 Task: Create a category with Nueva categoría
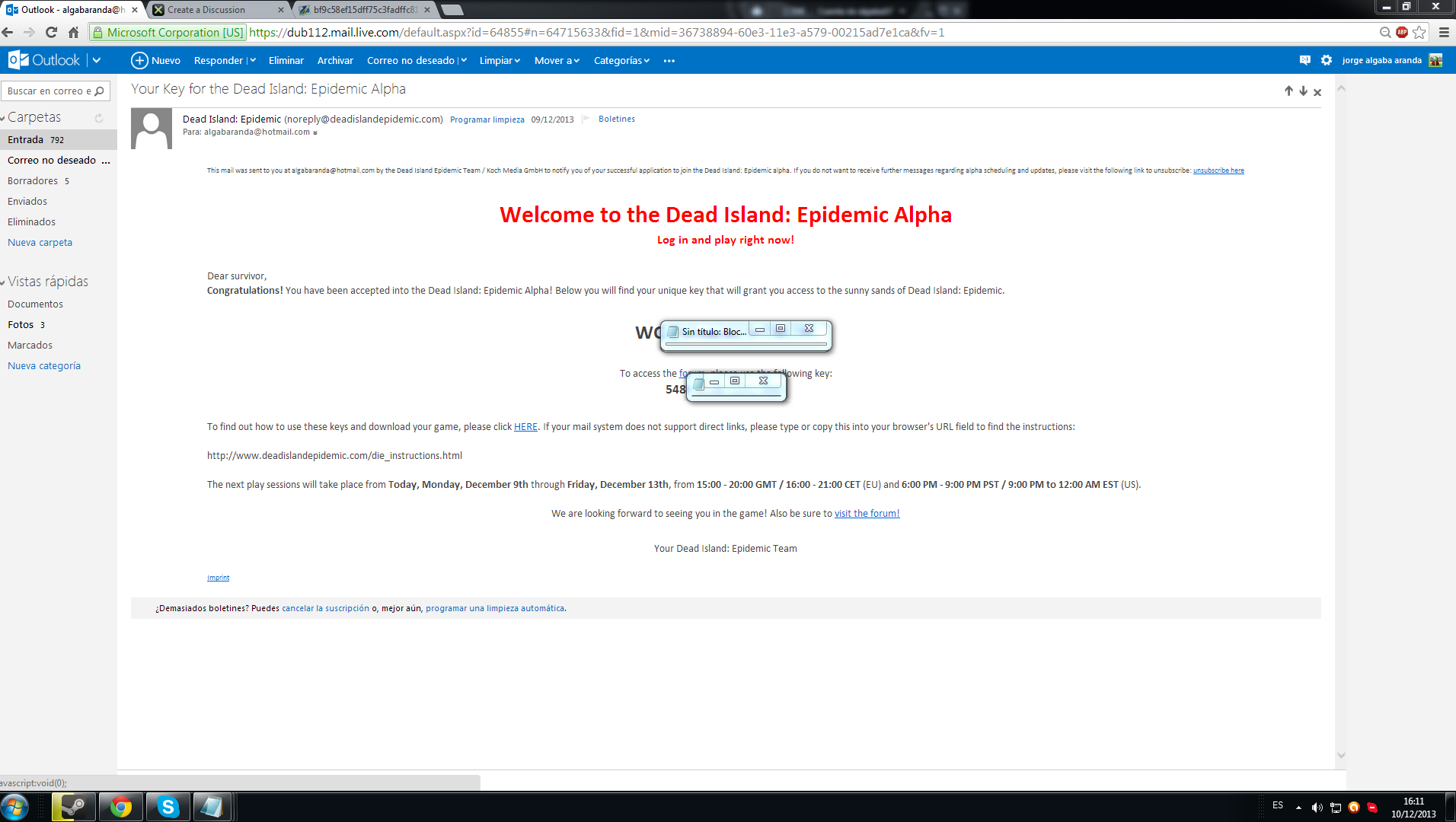(44, 365)
